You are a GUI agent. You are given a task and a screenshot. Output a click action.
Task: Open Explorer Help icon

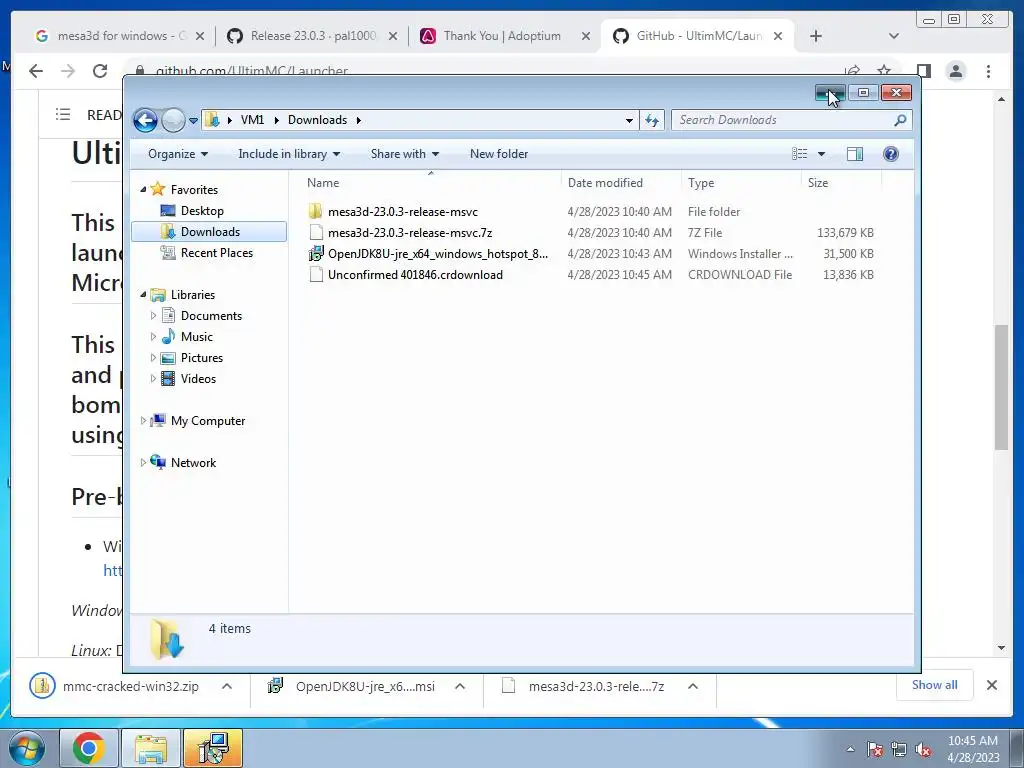(891, 154)
